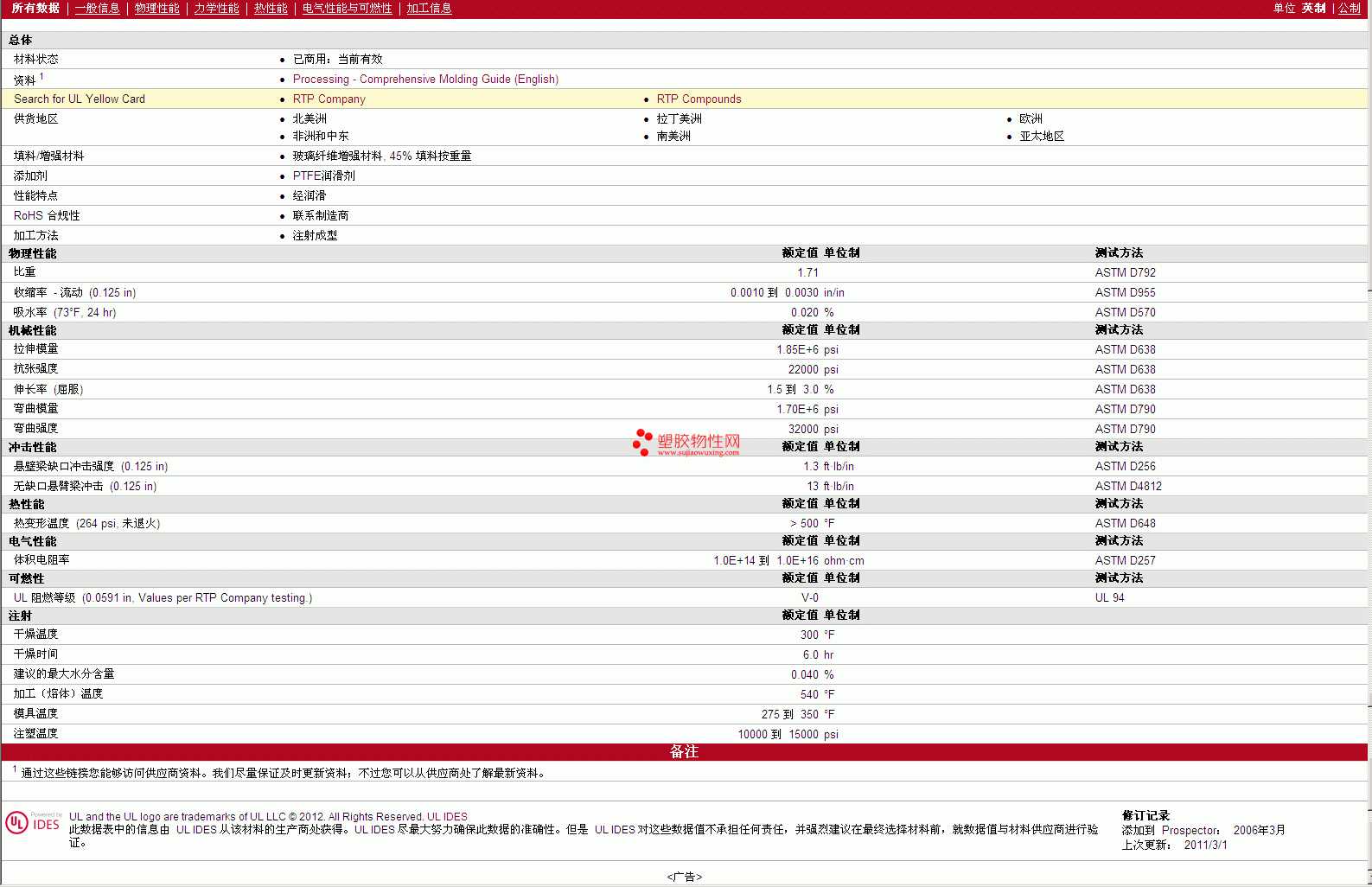The width and height of the screenshot is (1372, 887).
Task: Switch units to 公制
Action: coord(1349,9)
